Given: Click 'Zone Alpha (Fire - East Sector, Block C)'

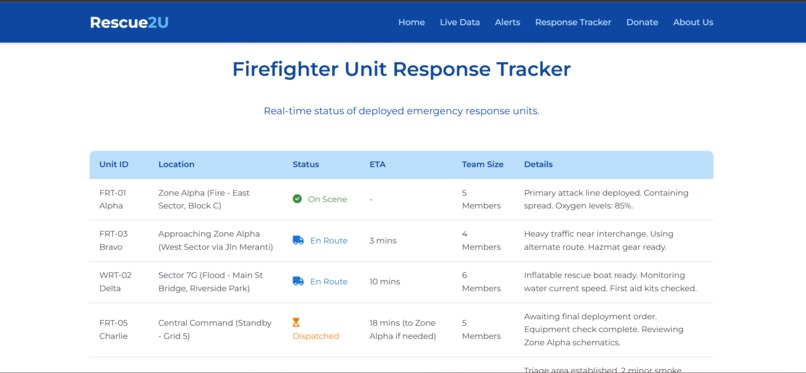Looking at the screenshot, I should [204, 199].
